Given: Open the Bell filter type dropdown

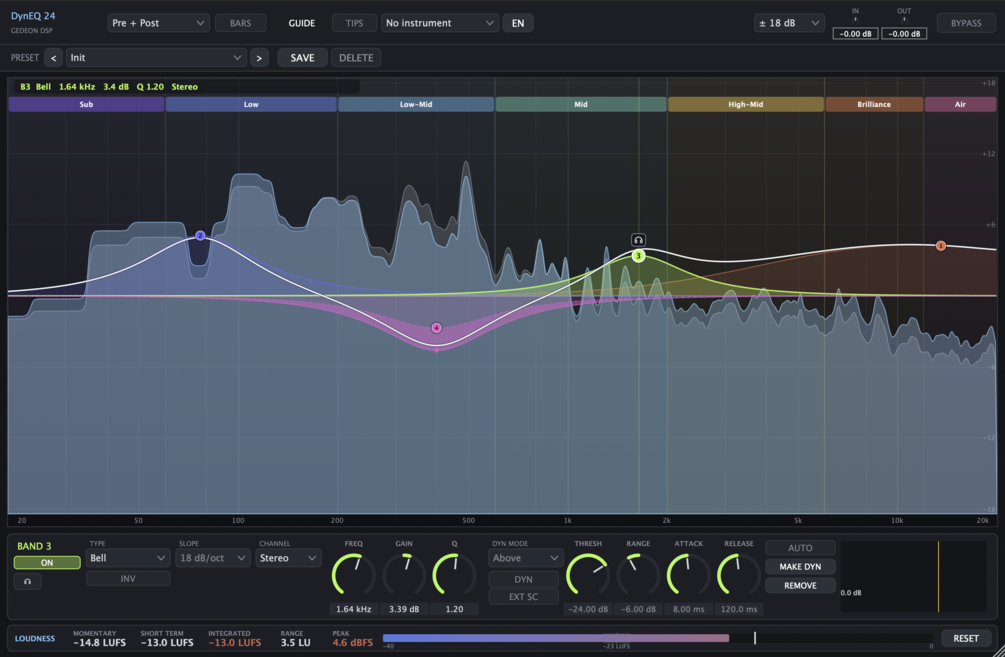Looking at the screenshot, I should coord(128,558).
